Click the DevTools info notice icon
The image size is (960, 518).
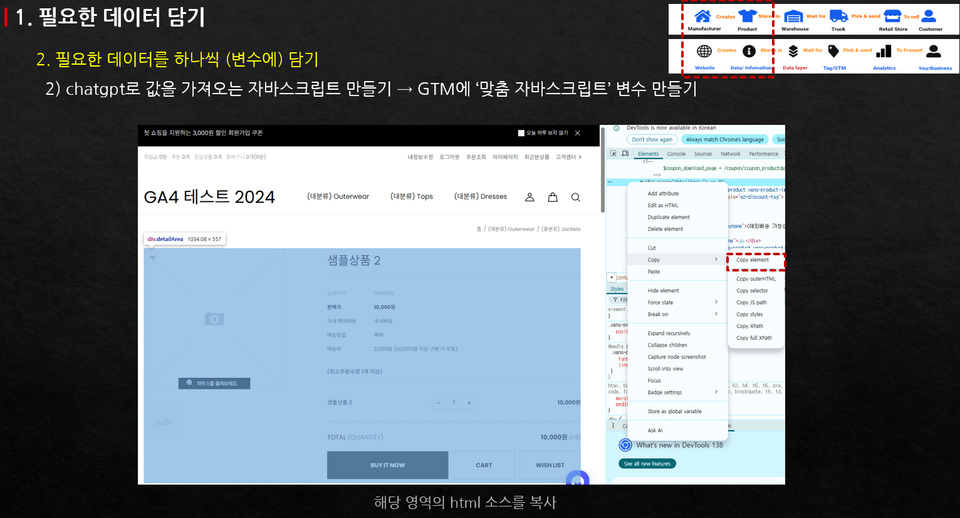tap(617, 129)
